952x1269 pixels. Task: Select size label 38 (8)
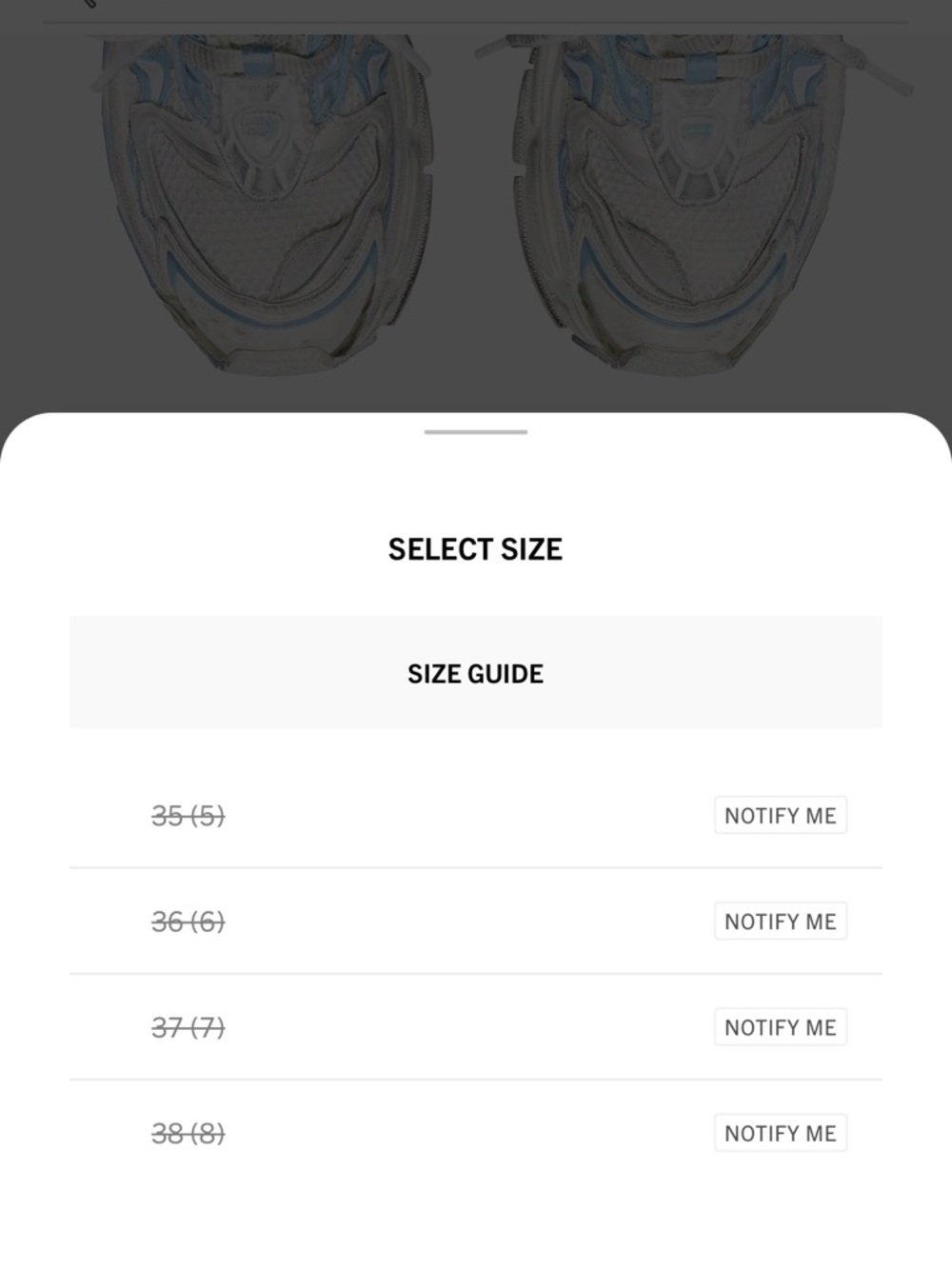point(188,1133)
